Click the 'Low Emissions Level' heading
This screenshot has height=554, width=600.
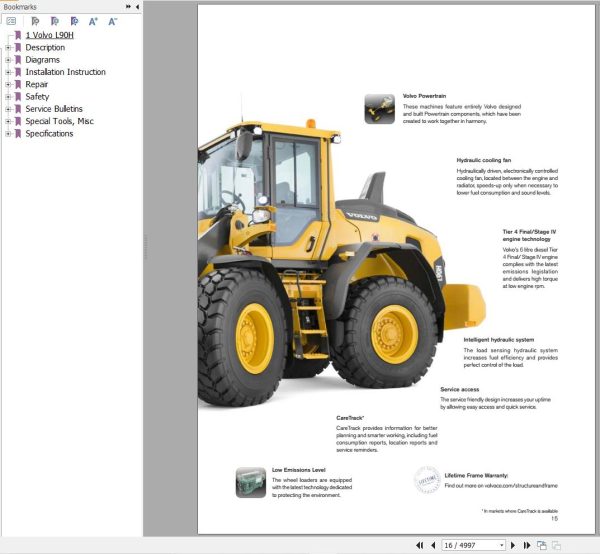(x=298, y=470)
